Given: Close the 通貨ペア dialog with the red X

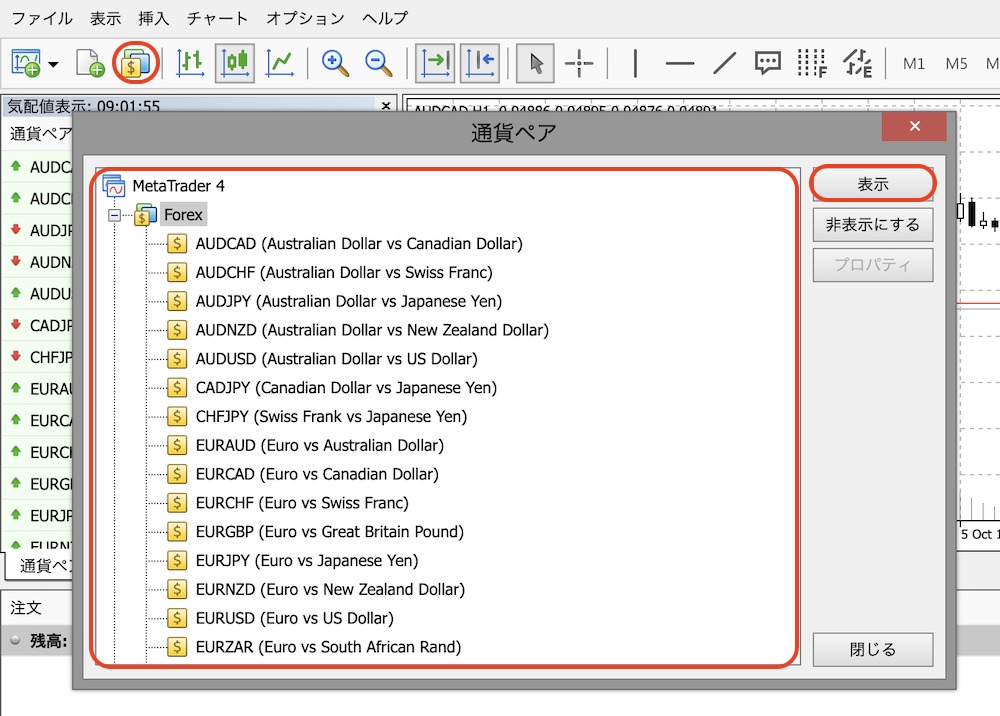Looking at the screenshot, I should click(914, 126).
